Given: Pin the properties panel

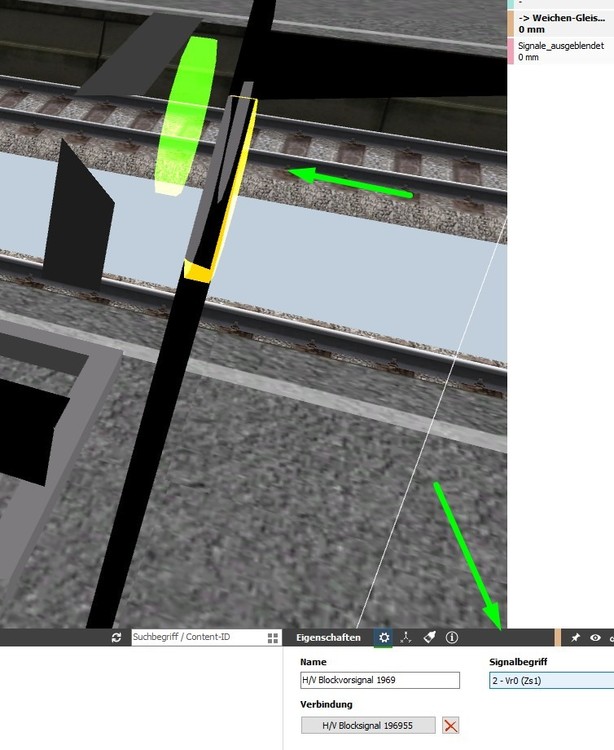Looking at the screenshot, I should (575, 638).
